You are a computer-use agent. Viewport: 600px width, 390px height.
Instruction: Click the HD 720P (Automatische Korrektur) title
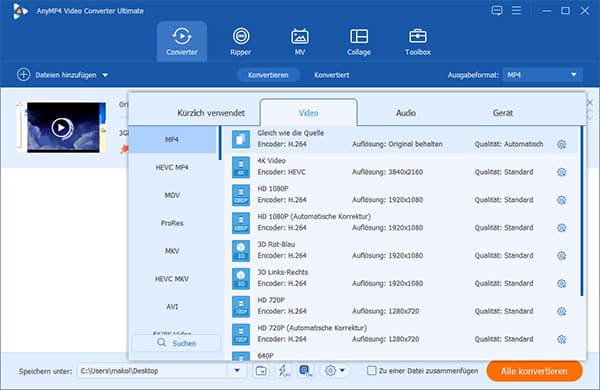pos(312,328)
